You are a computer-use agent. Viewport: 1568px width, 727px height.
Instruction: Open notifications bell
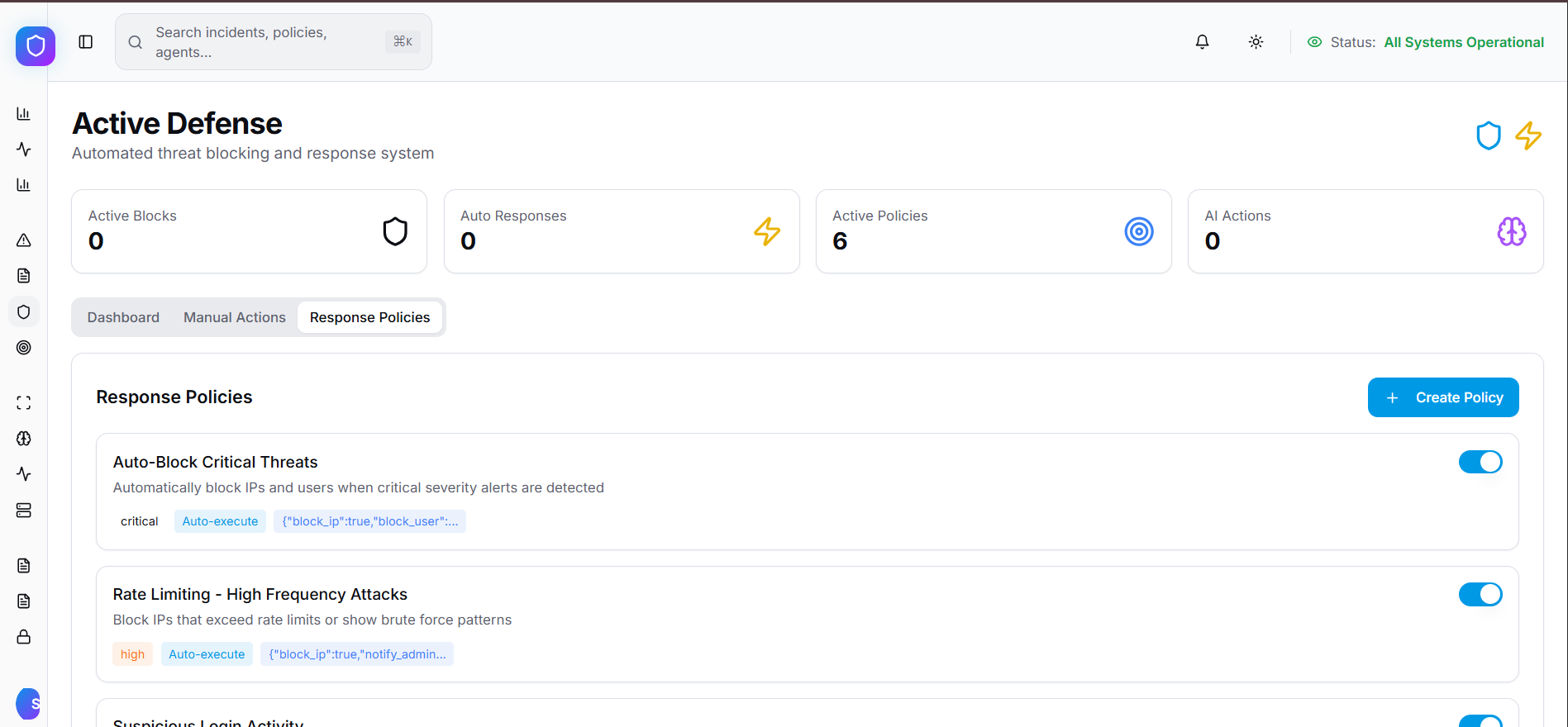tap(1203, 42)
